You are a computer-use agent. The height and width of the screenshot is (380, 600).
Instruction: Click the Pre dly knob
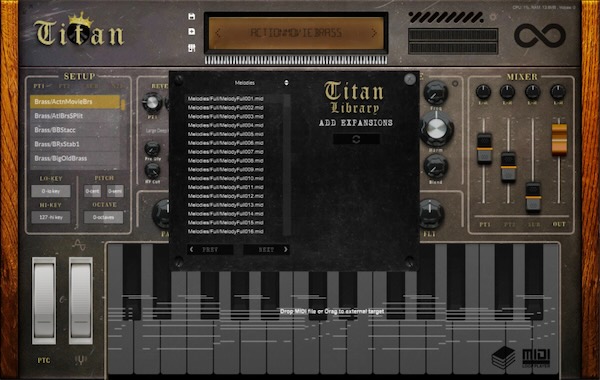click(152, 149)
